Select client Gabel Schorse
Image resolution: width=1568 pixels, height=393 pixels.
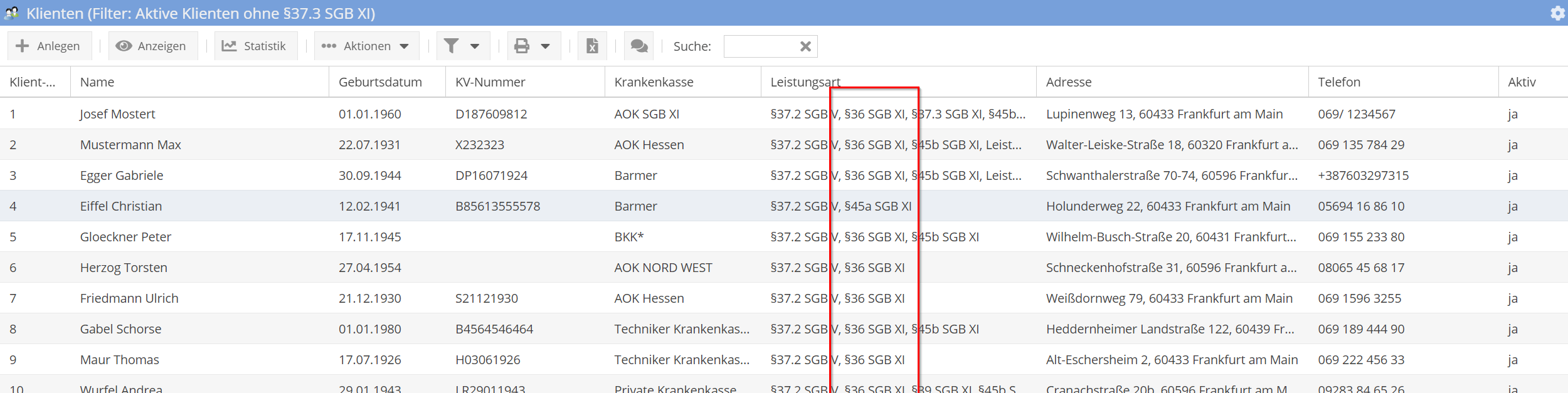pos(120,329)
